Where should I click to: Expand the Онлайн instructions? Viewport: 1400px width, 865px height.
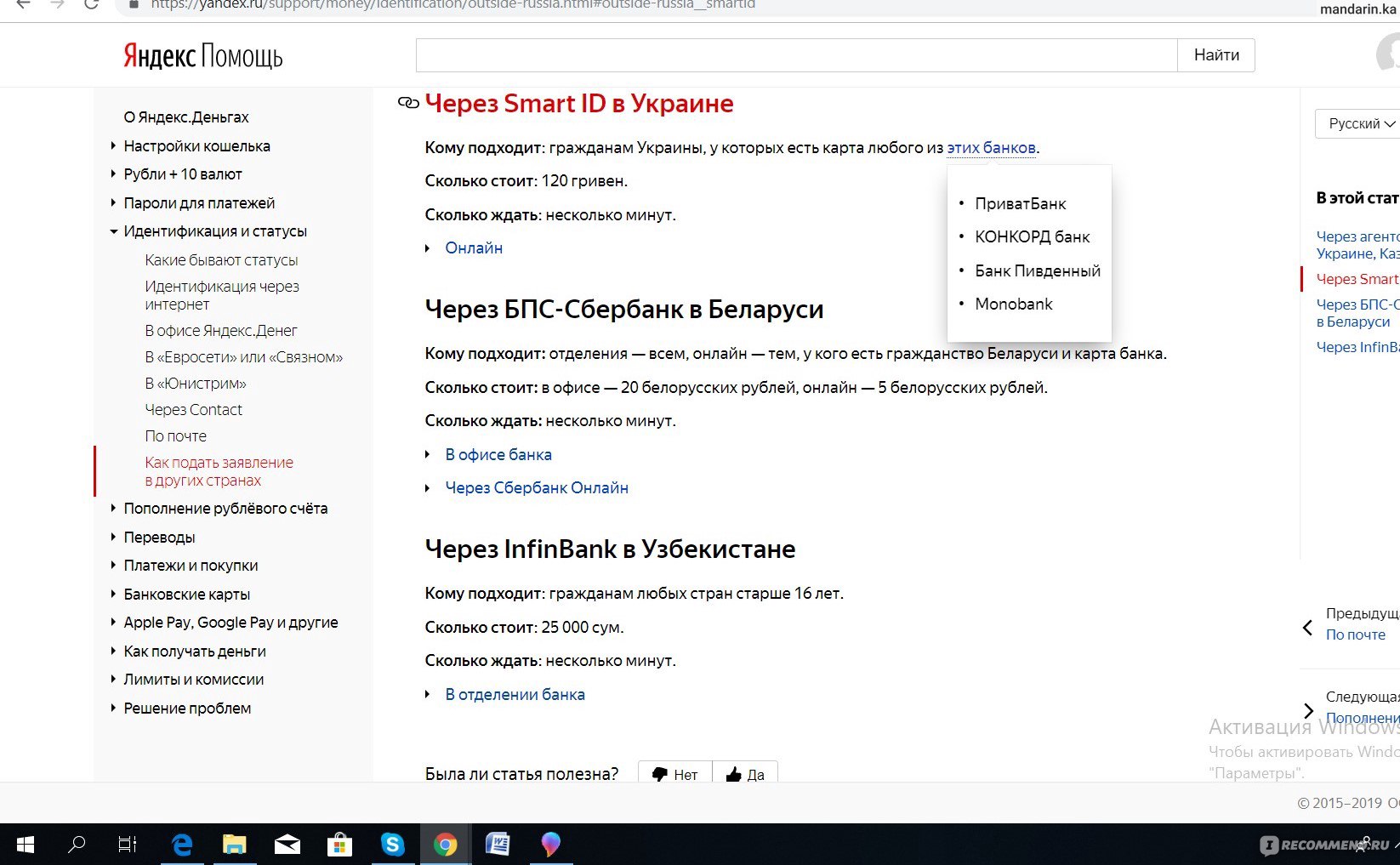[474, 248]
